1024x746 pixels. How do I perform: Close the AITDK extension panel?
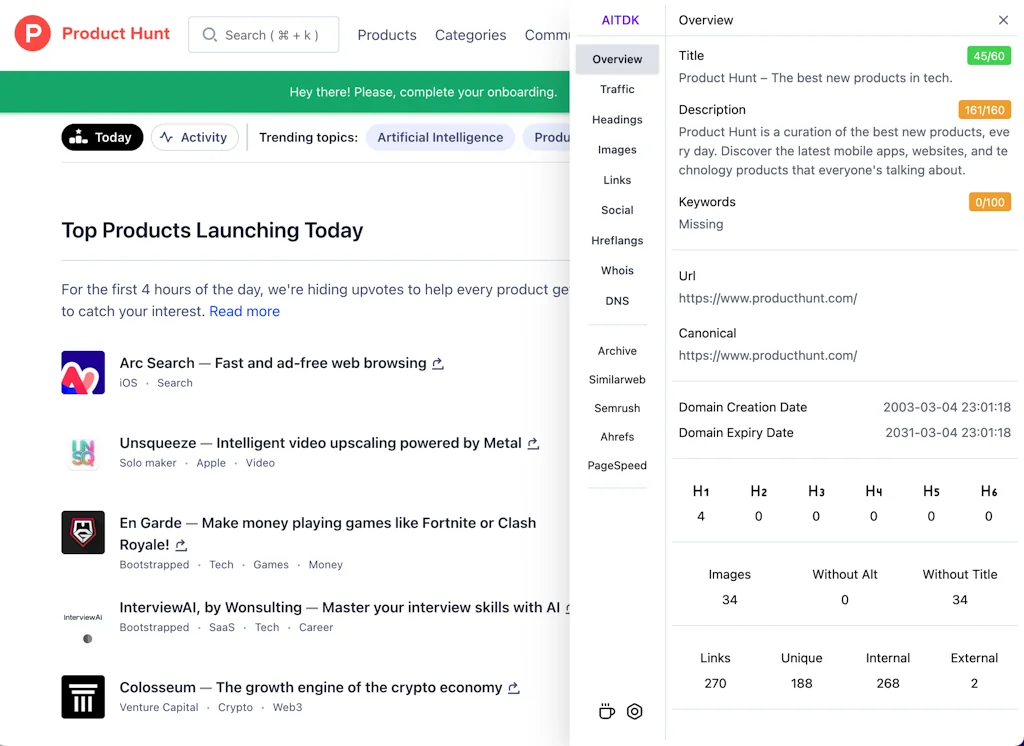(1003, 19)
